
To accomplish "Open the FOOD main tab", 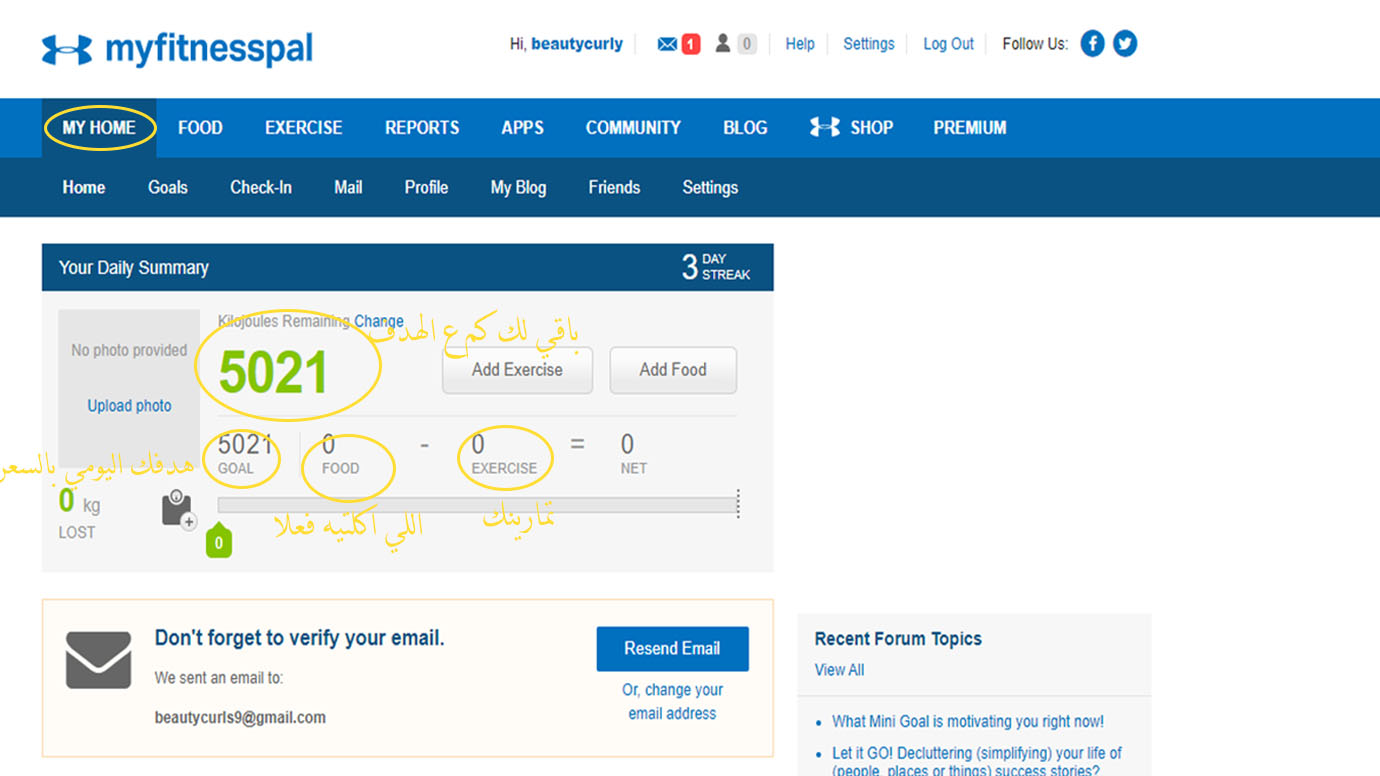I will pyautogui.click(x=200, y=128).
